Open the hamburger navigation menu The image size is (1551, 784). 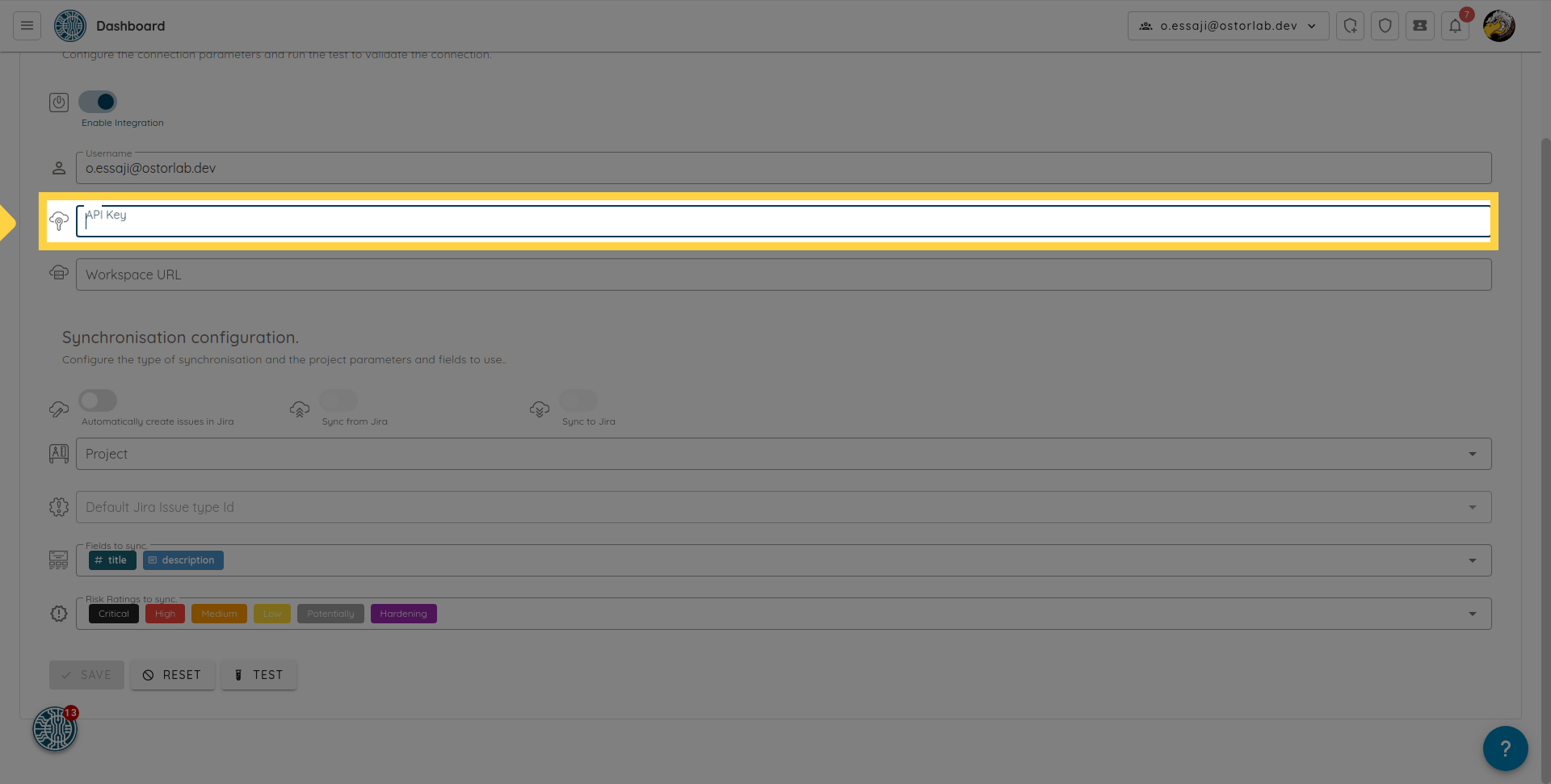point(27,26)
